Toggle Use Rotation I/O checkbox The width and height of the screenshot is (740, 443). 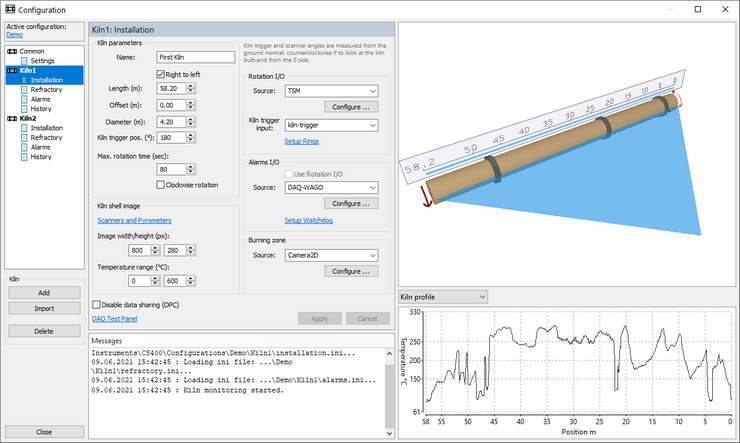(x=289, y=174)
